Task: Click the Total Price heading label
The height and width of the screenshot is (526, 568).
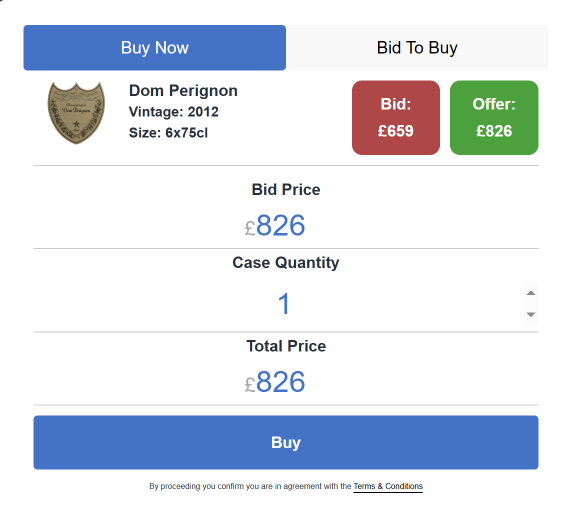Action: pyautogui.click(x=286, y=346)
